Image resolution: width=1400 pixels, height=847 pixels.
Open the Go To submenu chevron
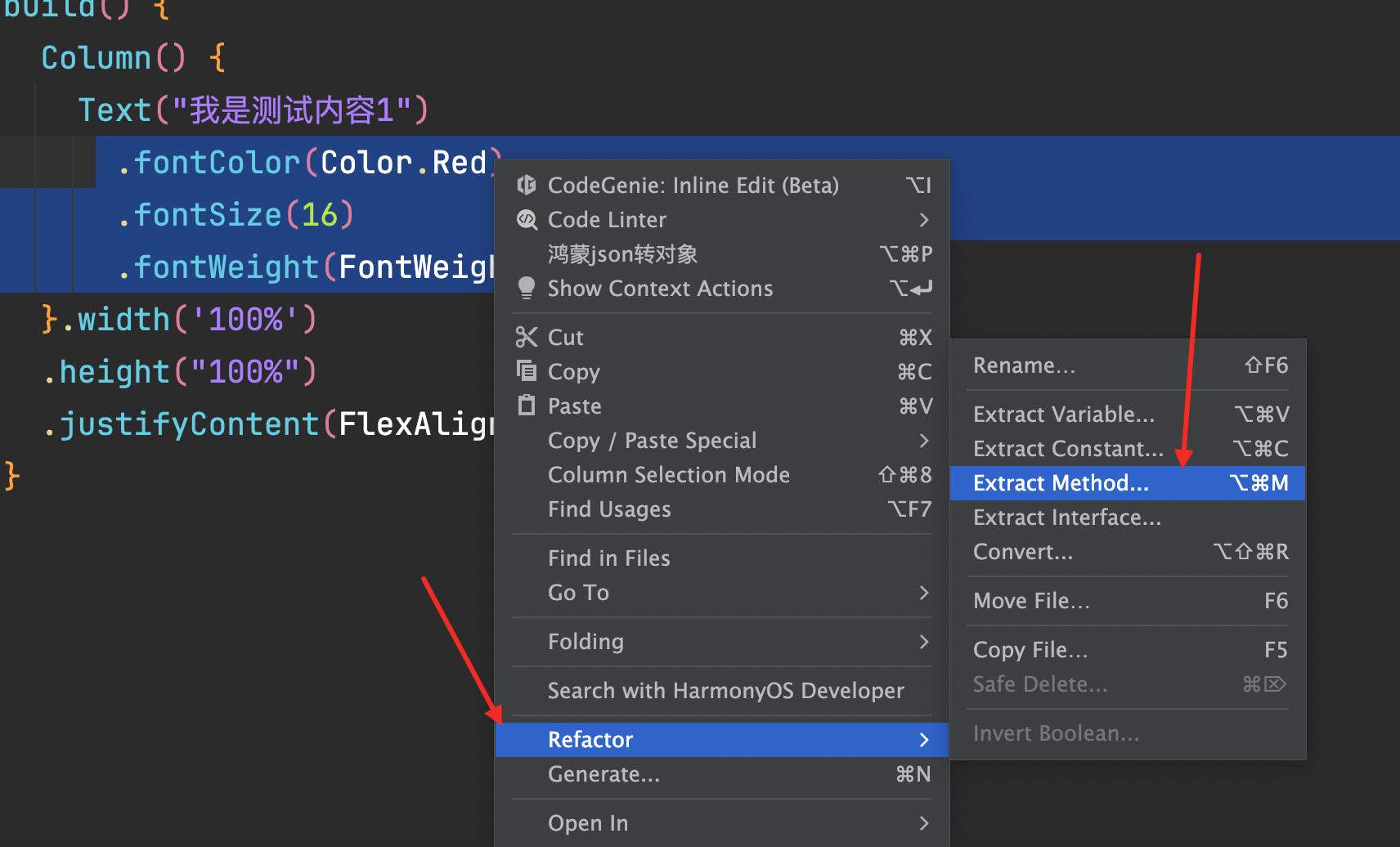click(924, 593)
